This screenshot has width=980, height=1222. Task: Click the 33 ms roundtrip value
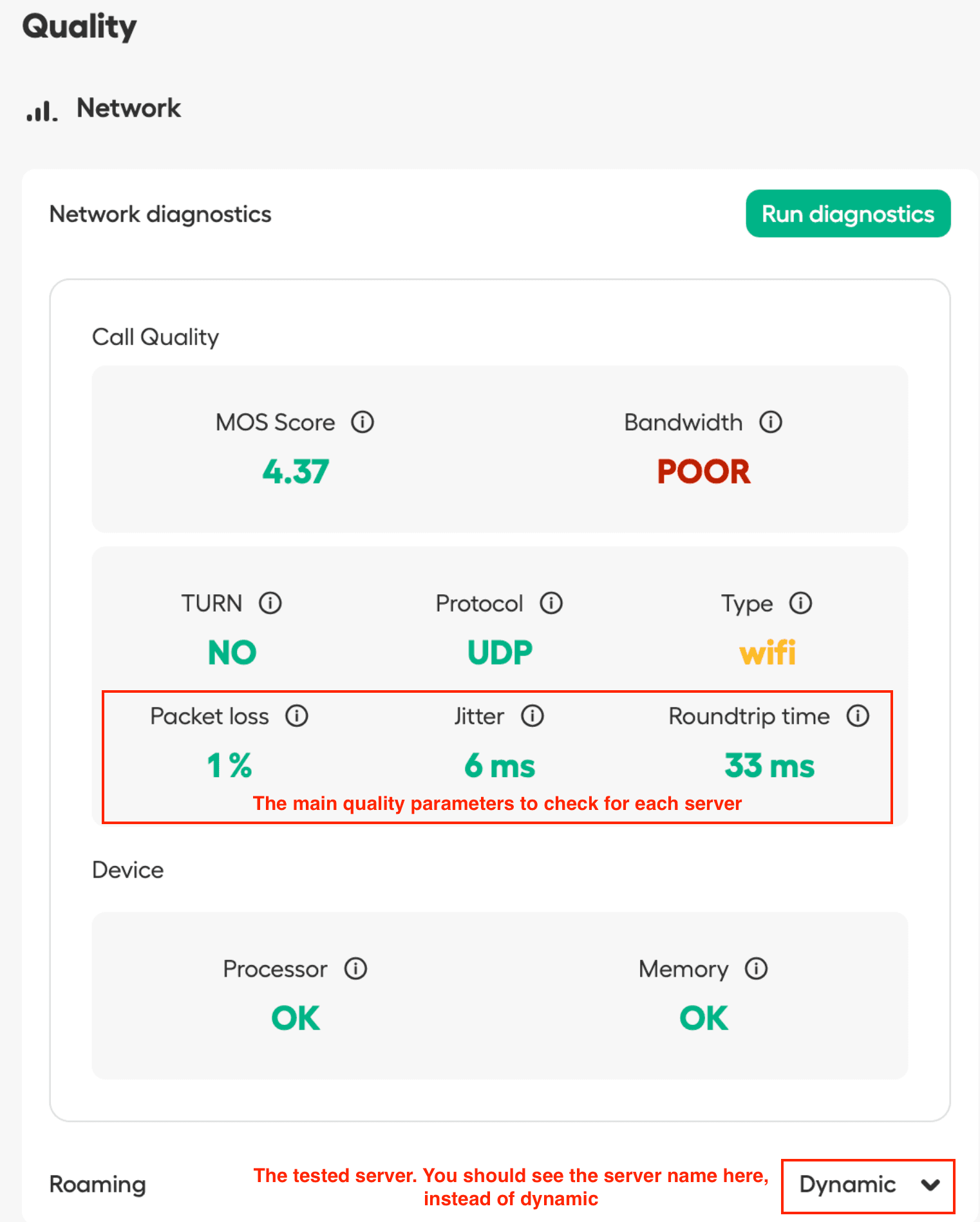769,766
